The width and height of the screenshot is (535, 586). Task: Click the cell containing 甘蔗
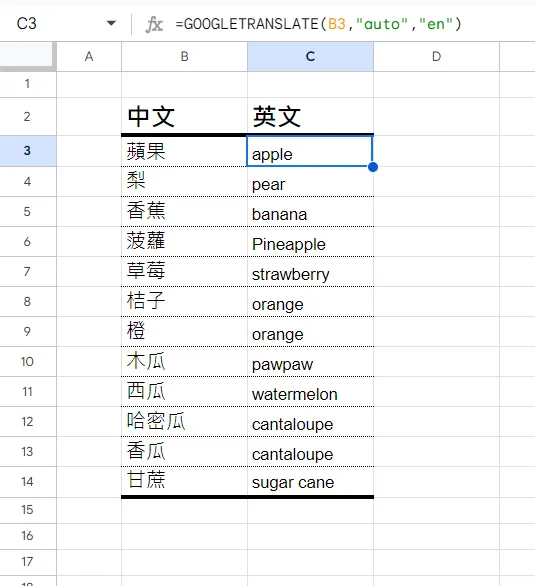click(185, 481)
